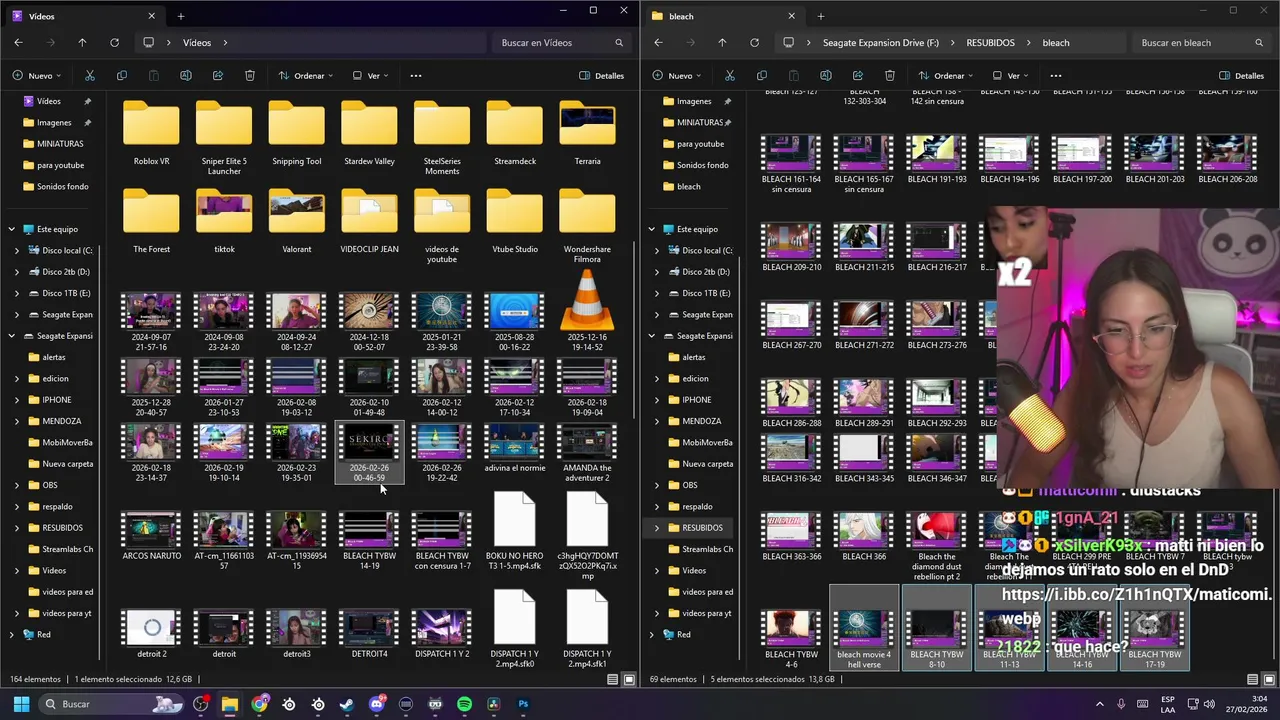1280x720 pixels.
Task: Expand Disco local (C:) in Videos window tree
Action: 16,250
